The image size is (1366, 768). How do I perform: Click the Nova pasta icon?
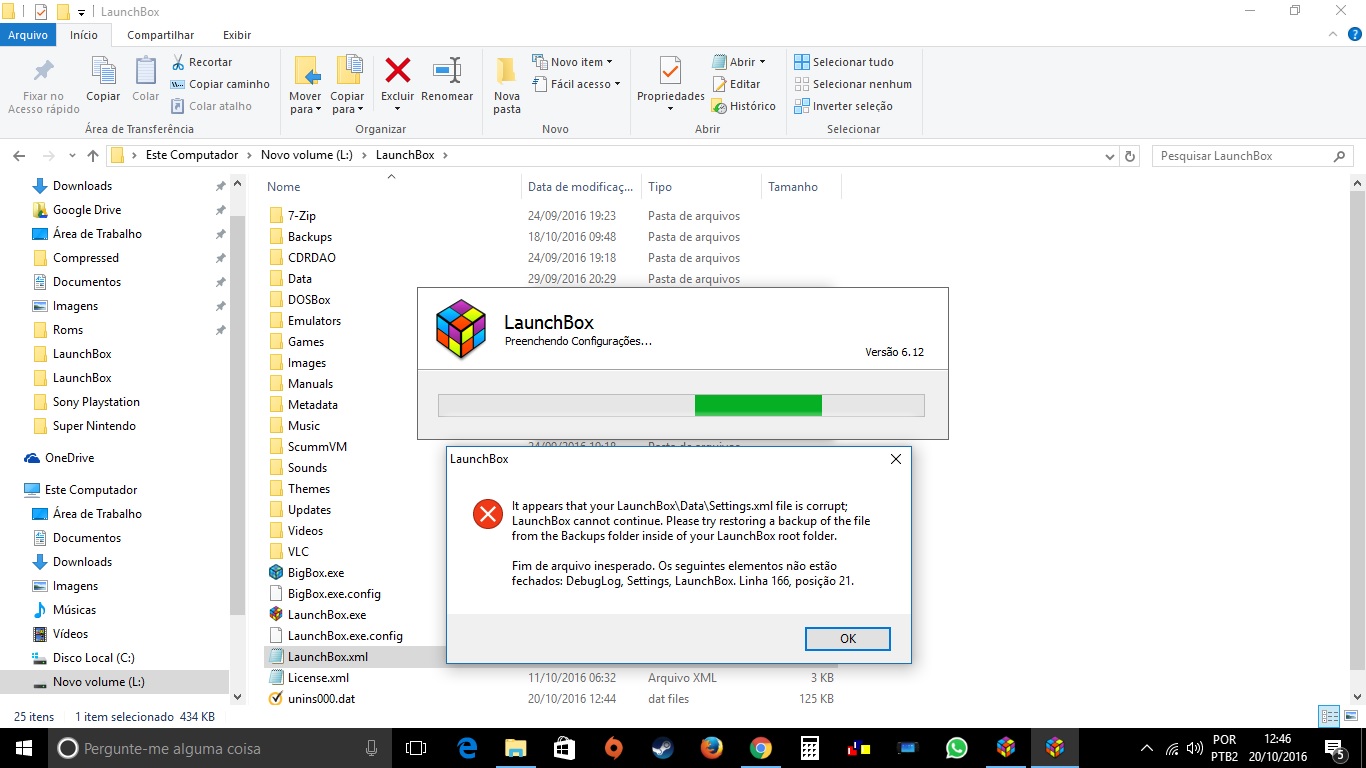[x=507, y=71]
